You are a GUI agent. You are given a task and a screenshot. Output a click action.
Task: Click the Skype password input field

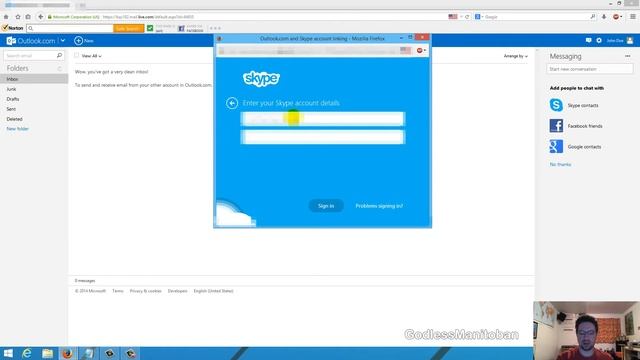coord(323,137)
